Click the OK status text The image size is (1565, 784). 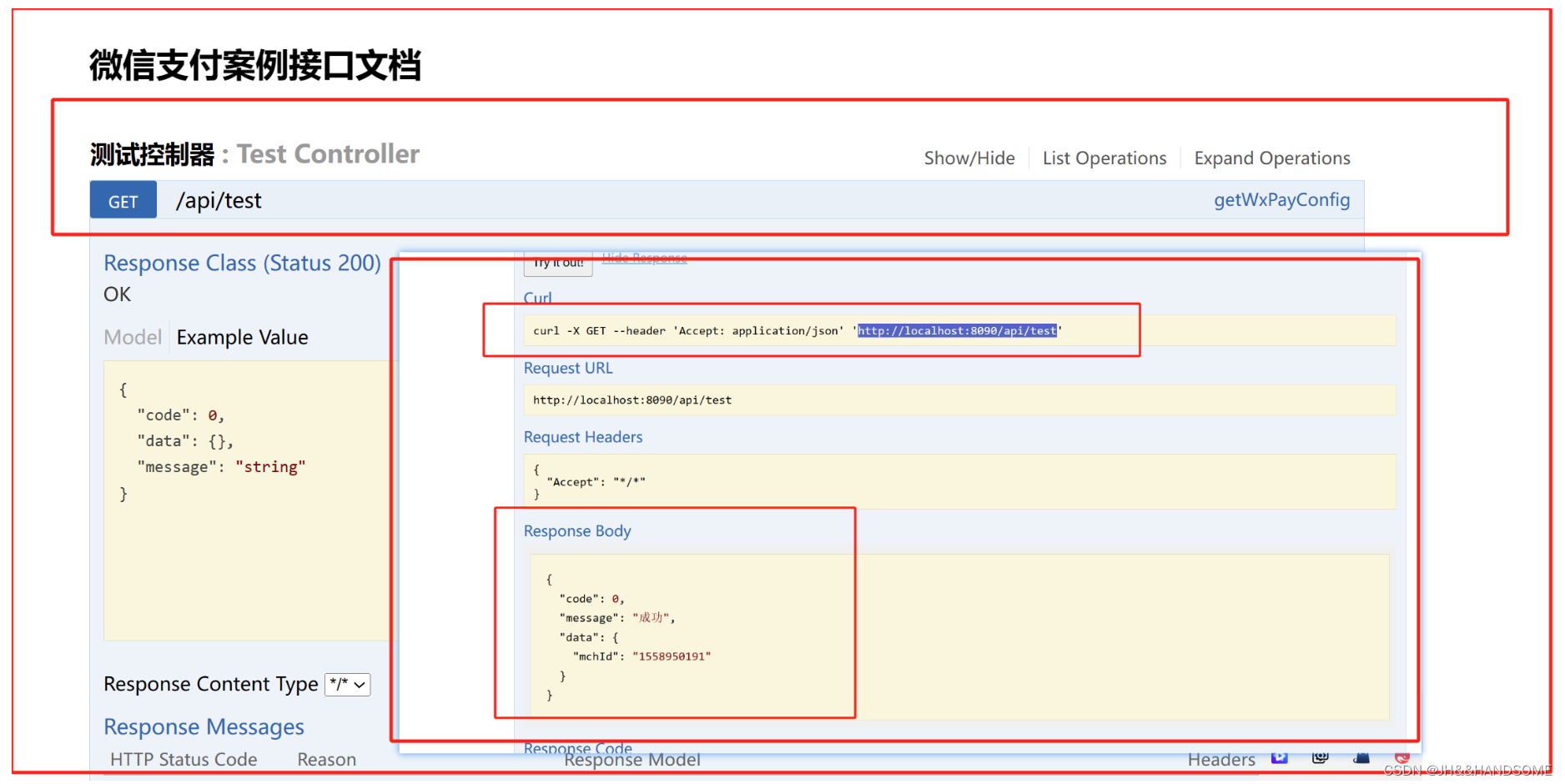118,294
